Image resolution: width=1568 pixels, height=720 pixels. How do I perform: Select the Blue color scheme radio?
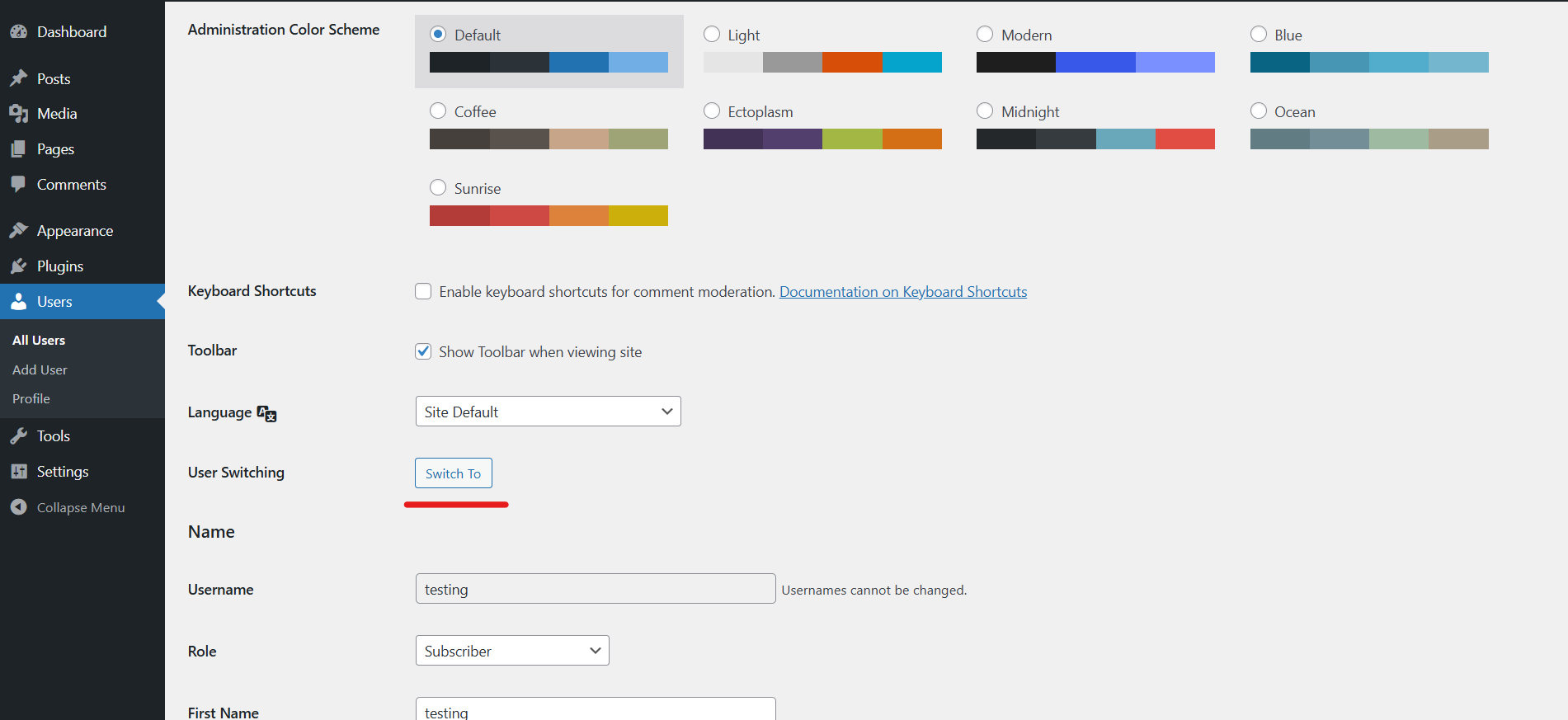(x=1259, y=35)
